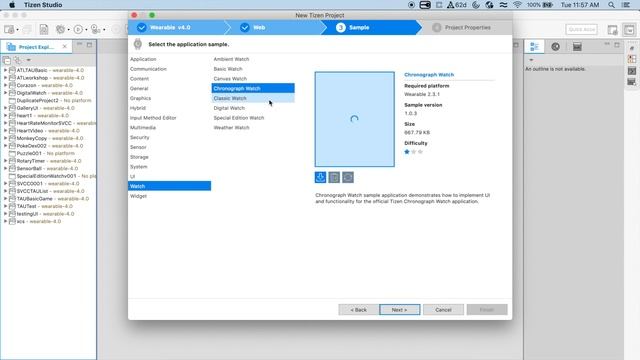Image resolution: width=640 pixels, height=360 pixels.
Task: Click the external tools run icon in toolbar
Action: (x=96, y=29)
